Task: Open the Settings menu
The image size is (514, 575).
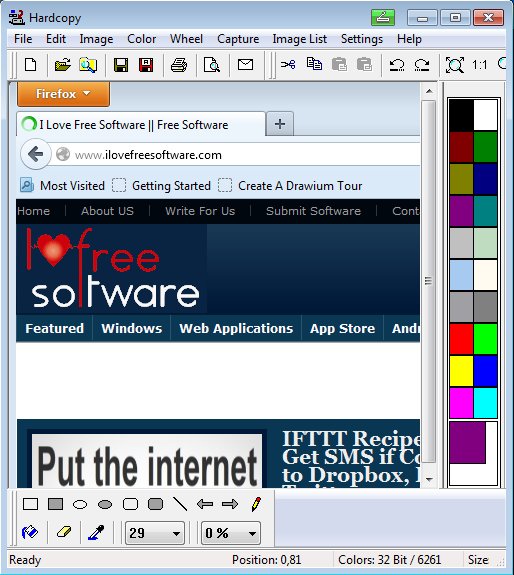Action: tap(362, 39)
